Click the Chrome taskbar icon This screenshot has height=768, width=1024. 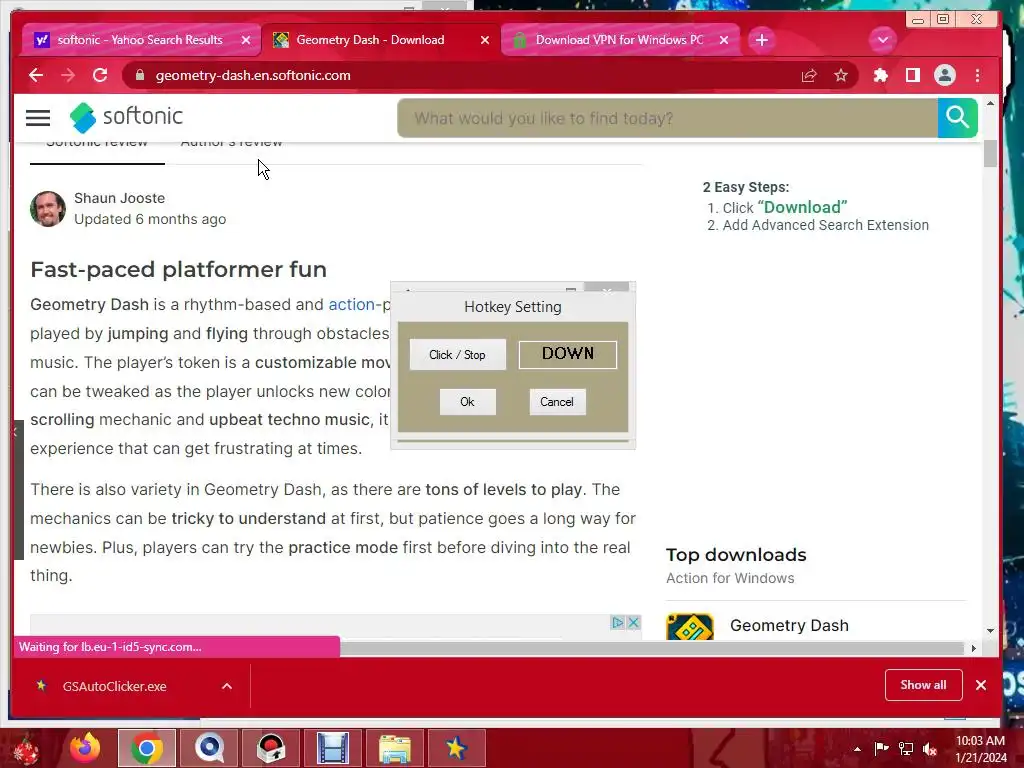point(146,748)
